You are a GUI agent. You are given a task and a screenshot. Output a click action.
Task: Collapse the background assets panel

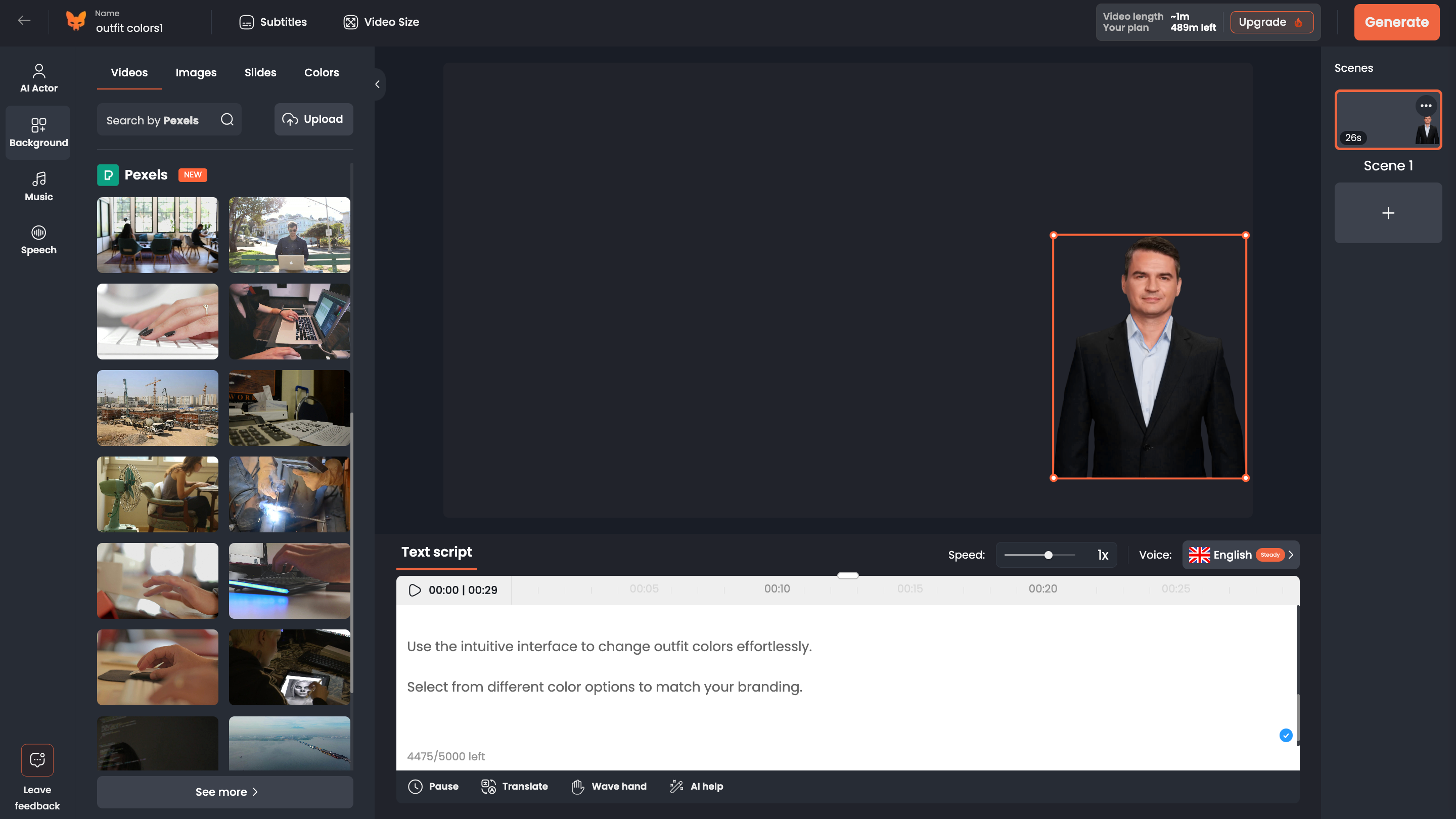(378, 83)
